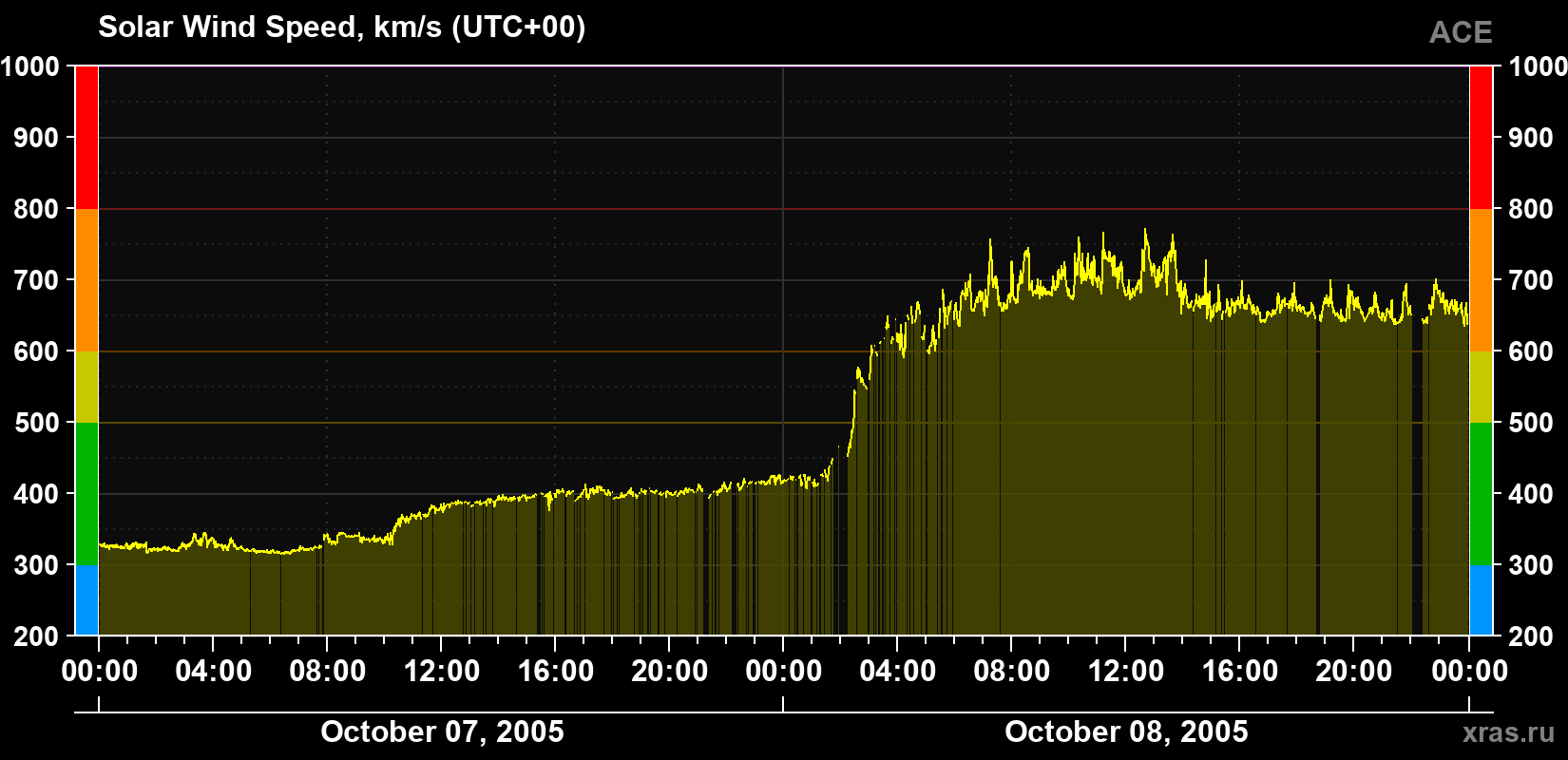The image size is (1568, 760).
Task: Click the "04:00" time label for October 07
Action: pyautogui.click(x=214, y=672)
